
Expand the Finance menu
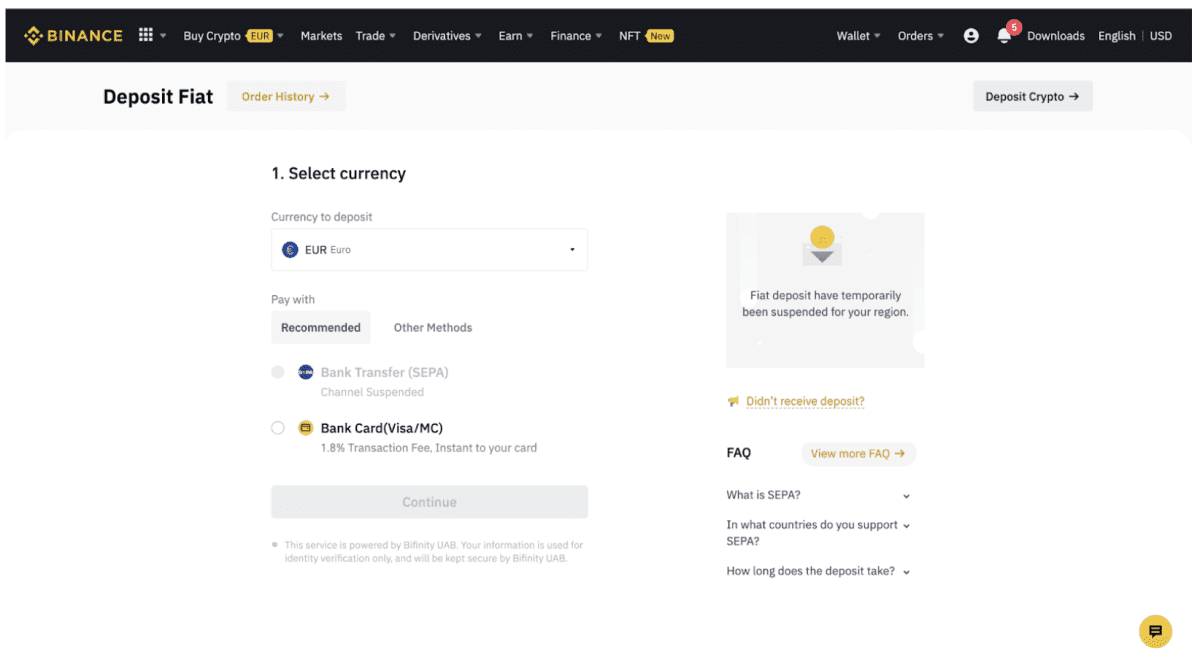click(576, 35)
